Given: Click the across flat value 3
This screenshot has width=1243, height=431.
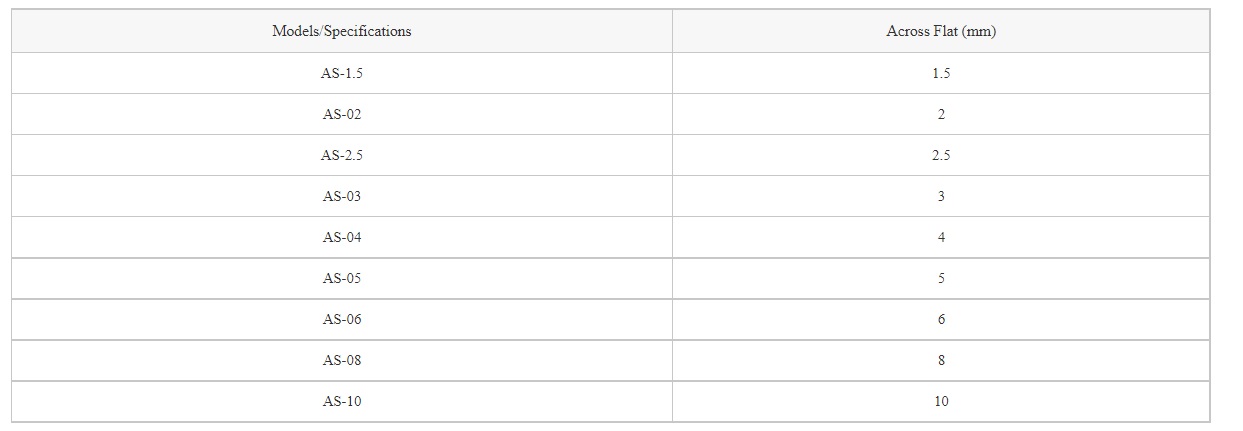Looking at the screenshot, I should click(941, 196).
